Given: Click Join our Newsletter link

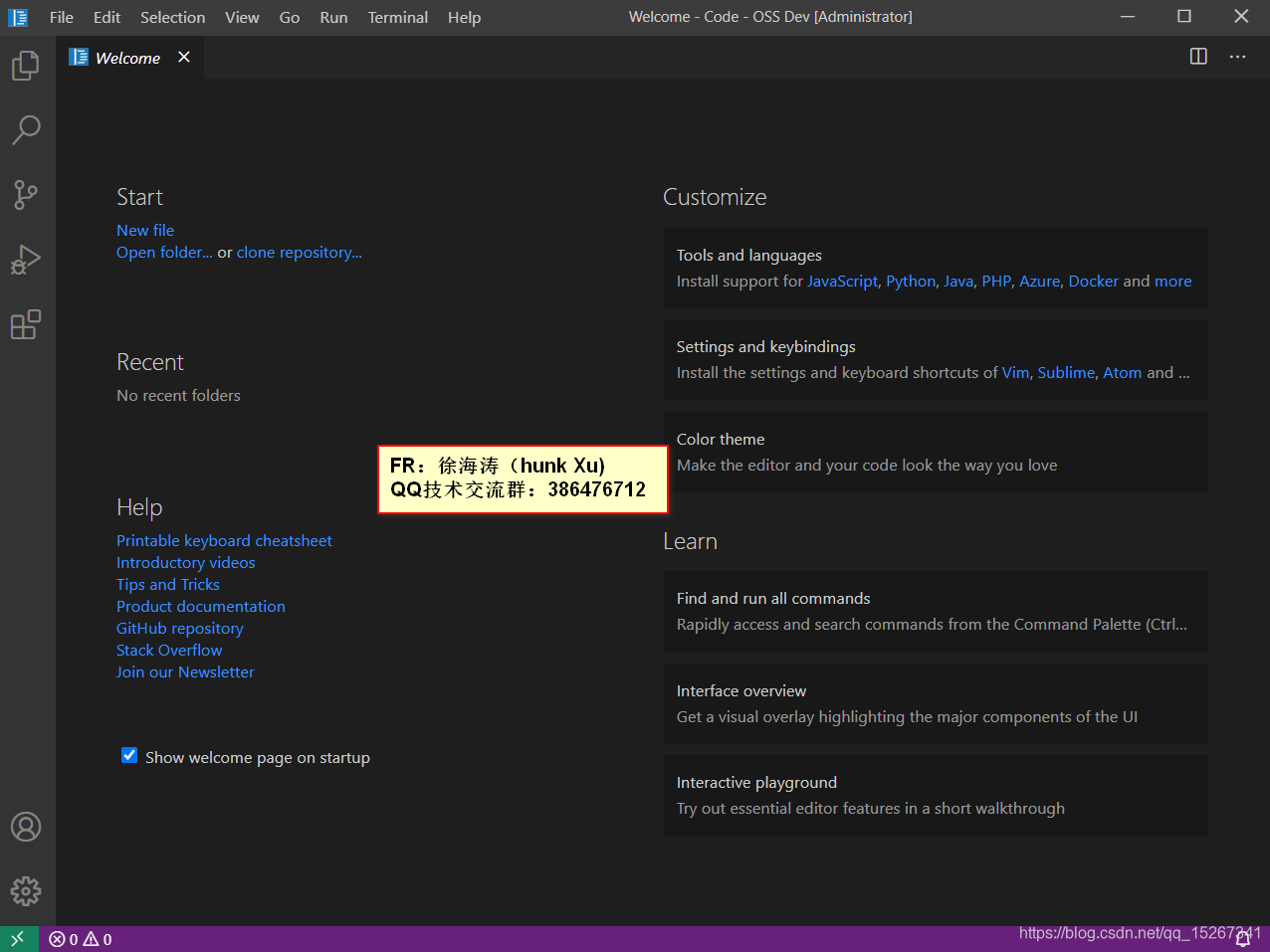Looking at the screenshot, I should [185, 671].
